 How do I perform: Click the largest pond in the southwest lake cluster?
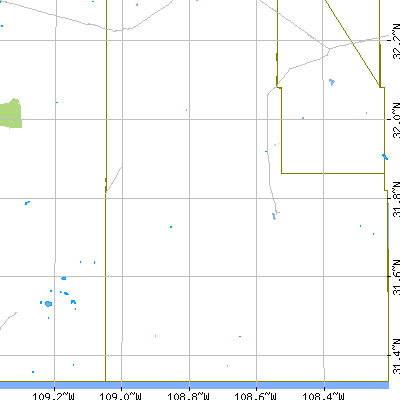click(x=48, y=304)
